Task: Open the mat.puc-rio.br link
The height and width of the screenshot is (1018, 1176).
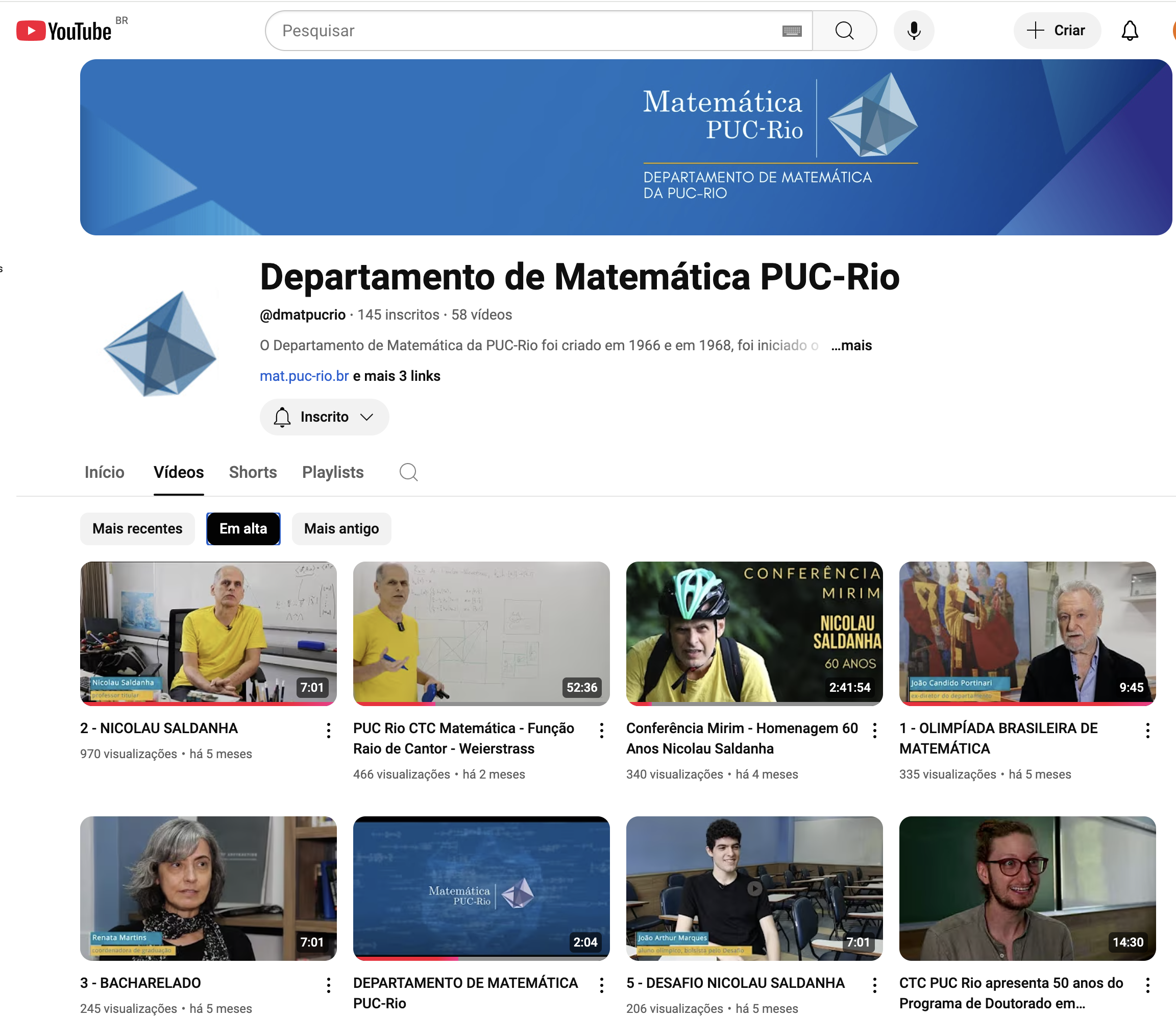Action: 304,376
